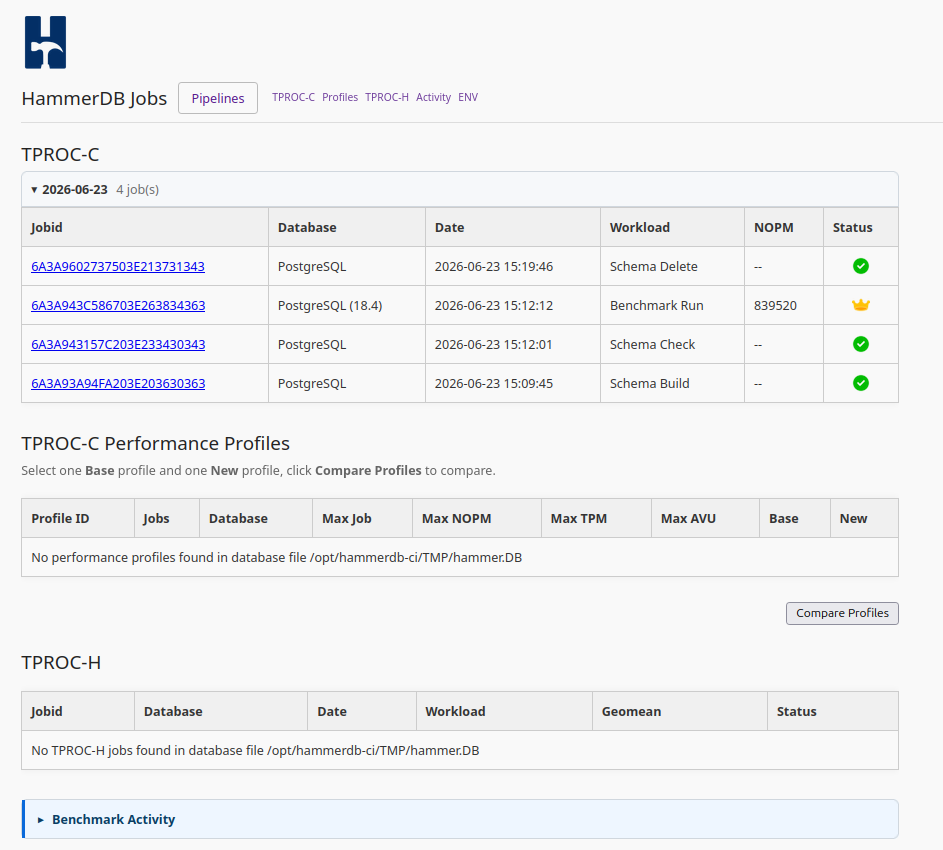Click the TPROC-C Performance Profiles heading

tap(155, 443)
